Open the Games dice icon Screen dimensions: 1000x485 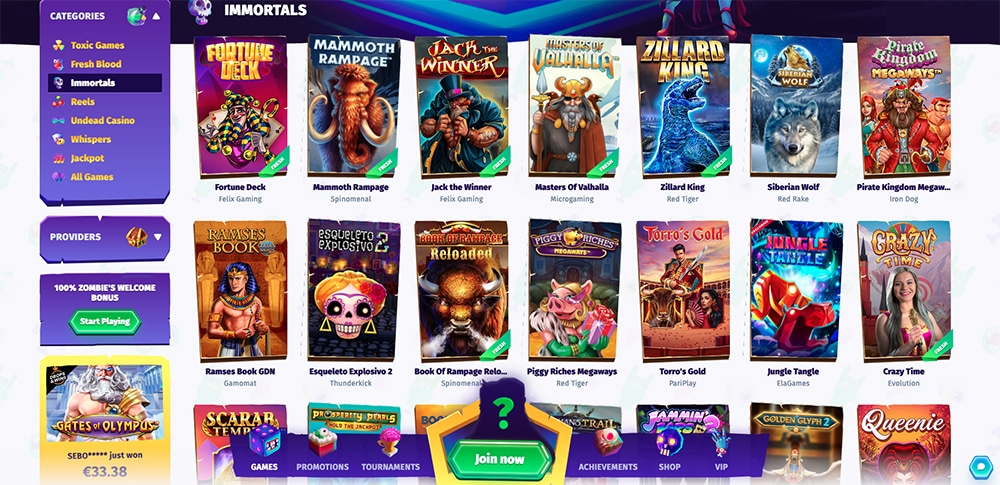(264, 440)
